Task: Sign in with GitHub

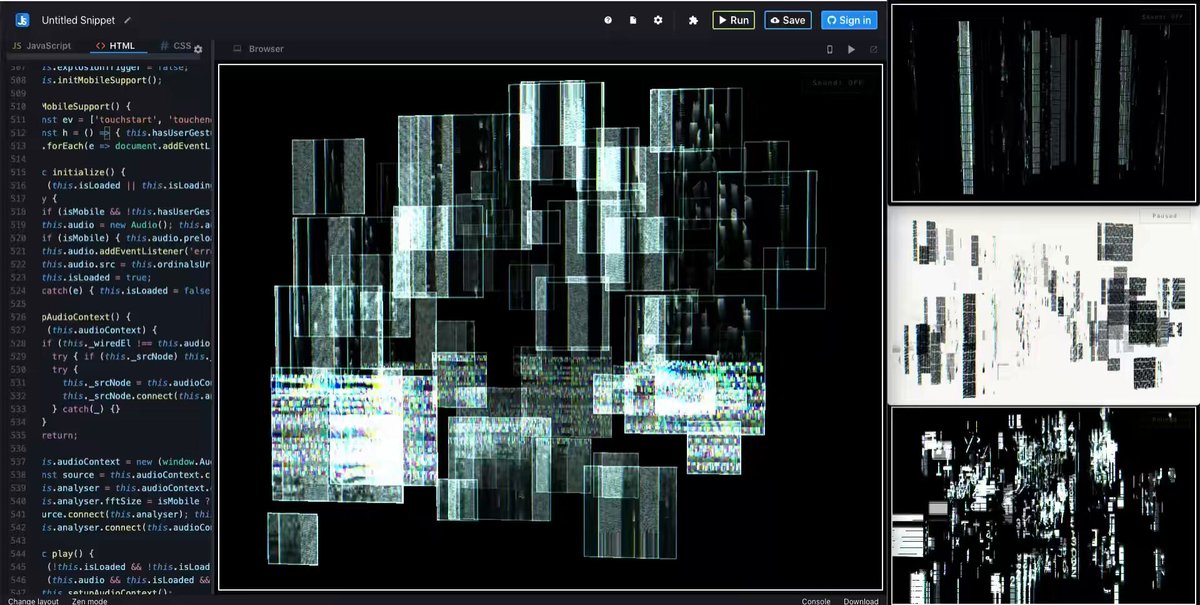Action: (849, 20)
